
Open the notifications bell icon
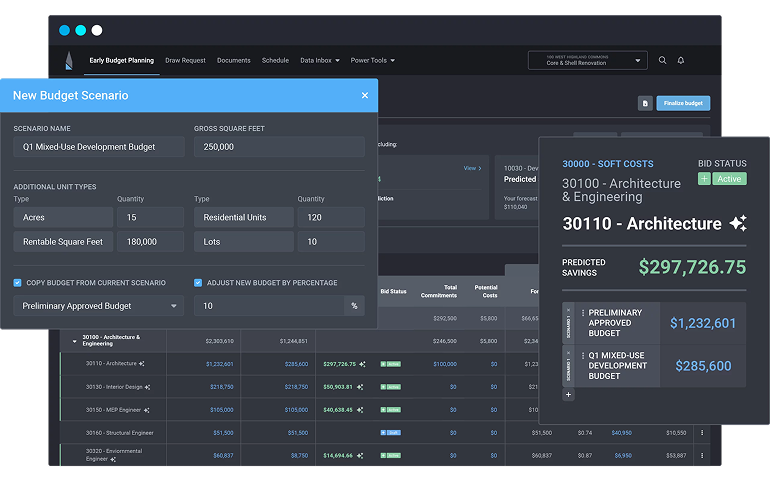pos(681,60)
